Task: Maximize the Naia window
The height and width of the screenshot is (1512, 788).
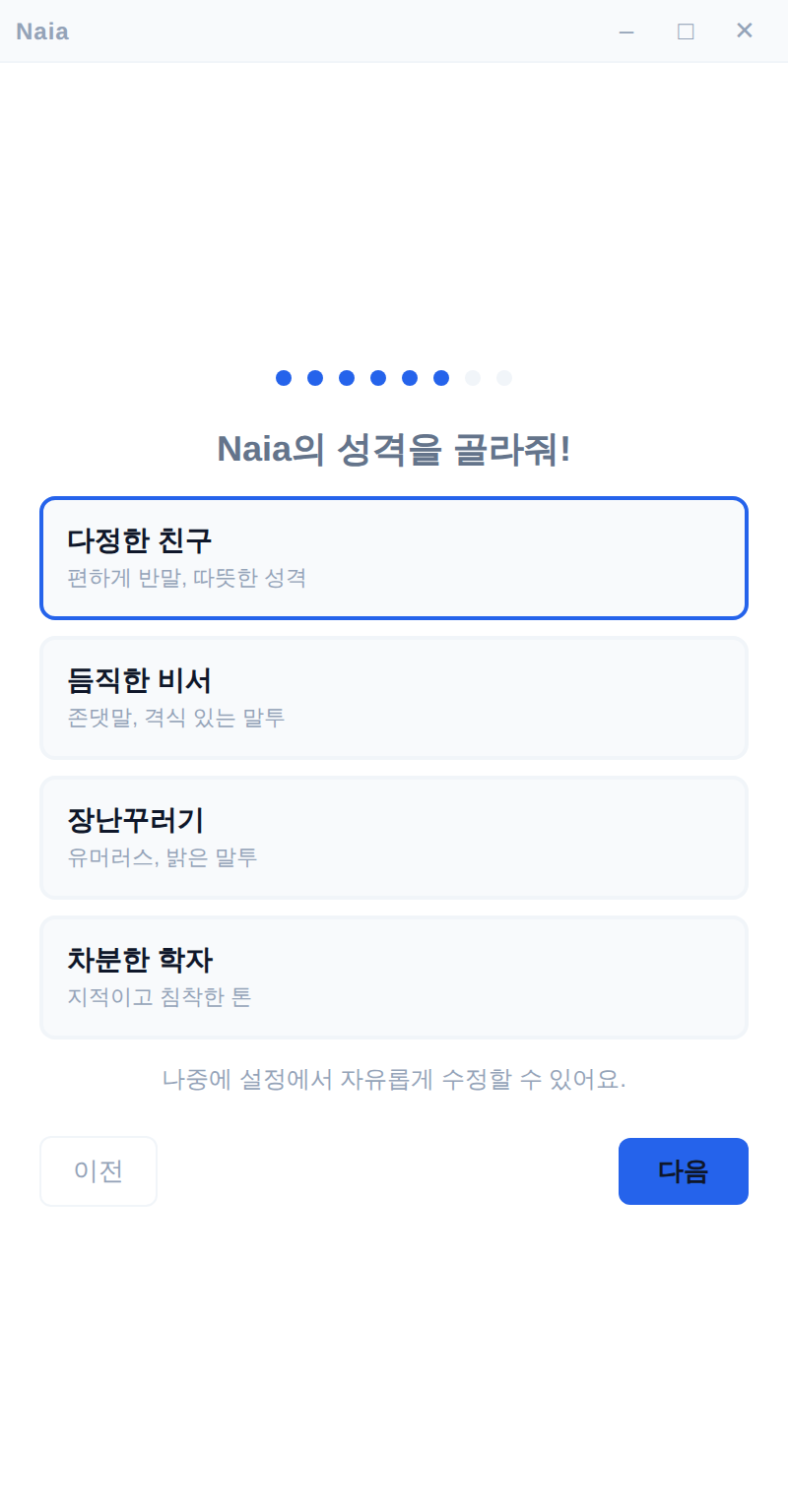Action: [686, 31]
